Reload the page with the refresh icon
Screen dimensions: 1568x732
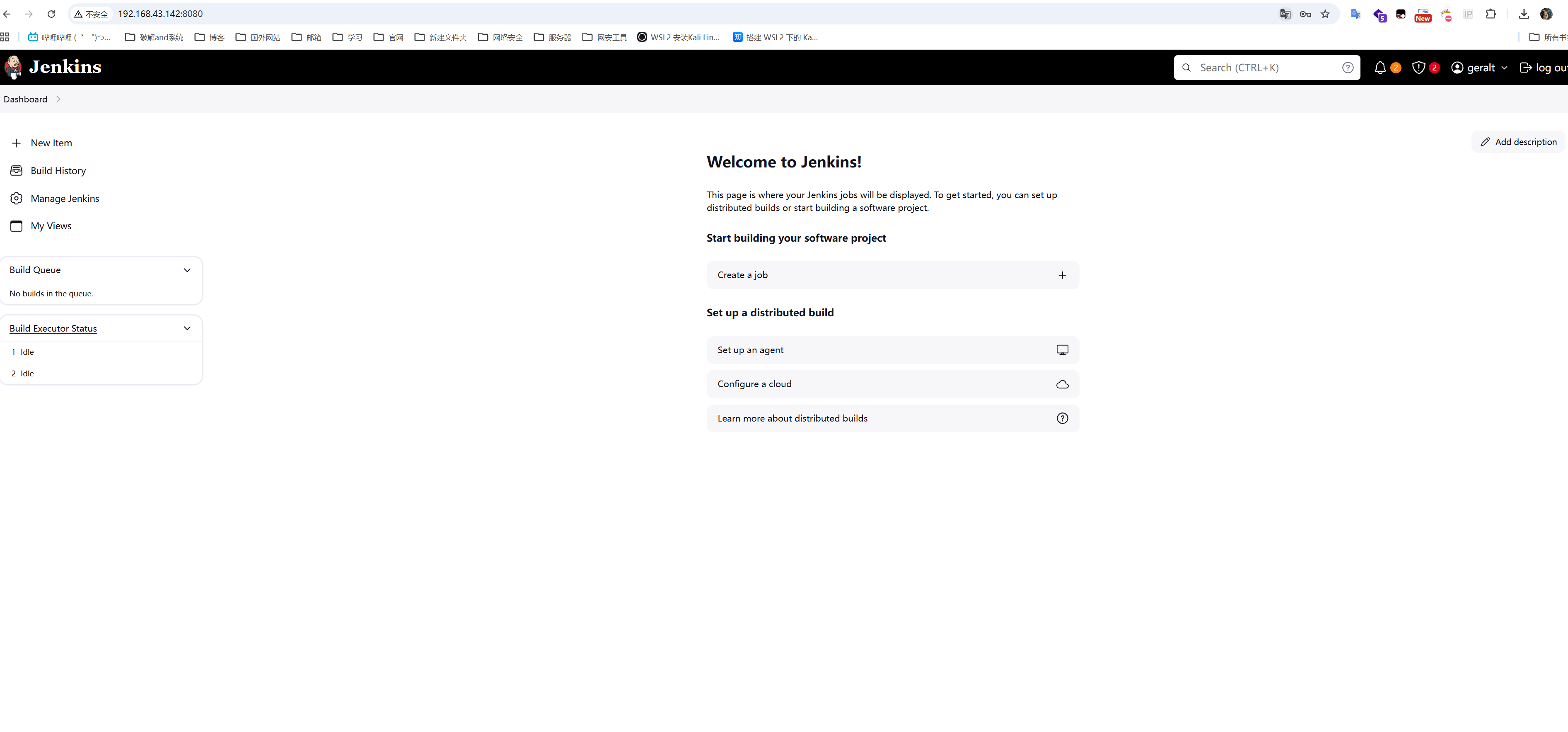point(51,14)
